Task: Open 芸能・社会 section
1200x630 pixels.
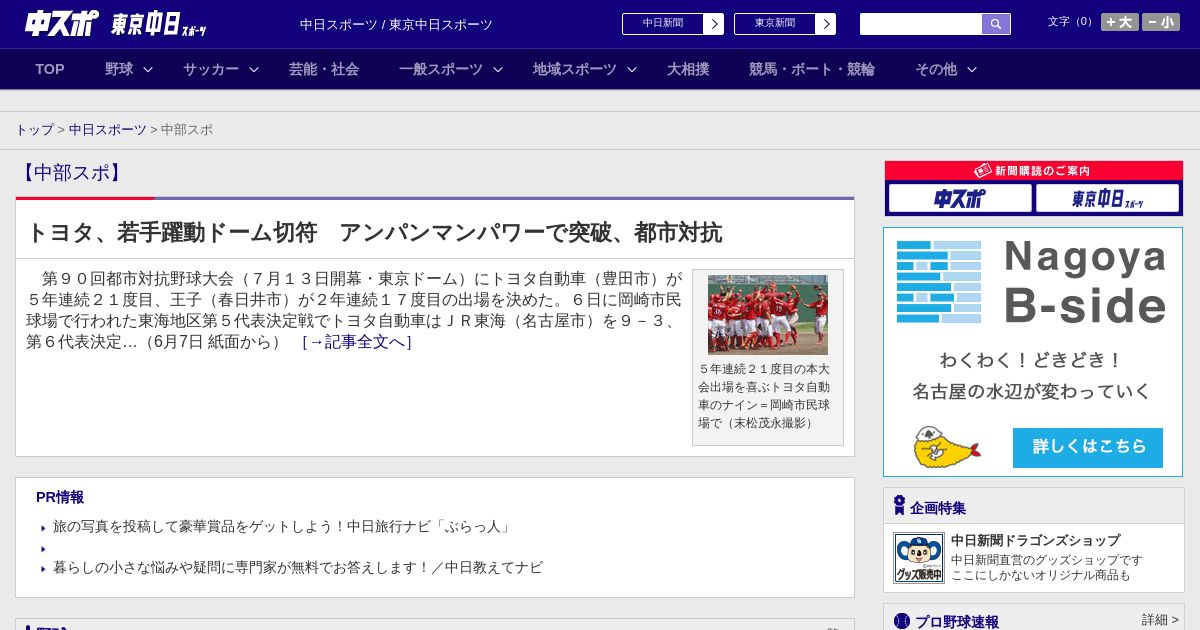Action: click(x=324, y=69)
